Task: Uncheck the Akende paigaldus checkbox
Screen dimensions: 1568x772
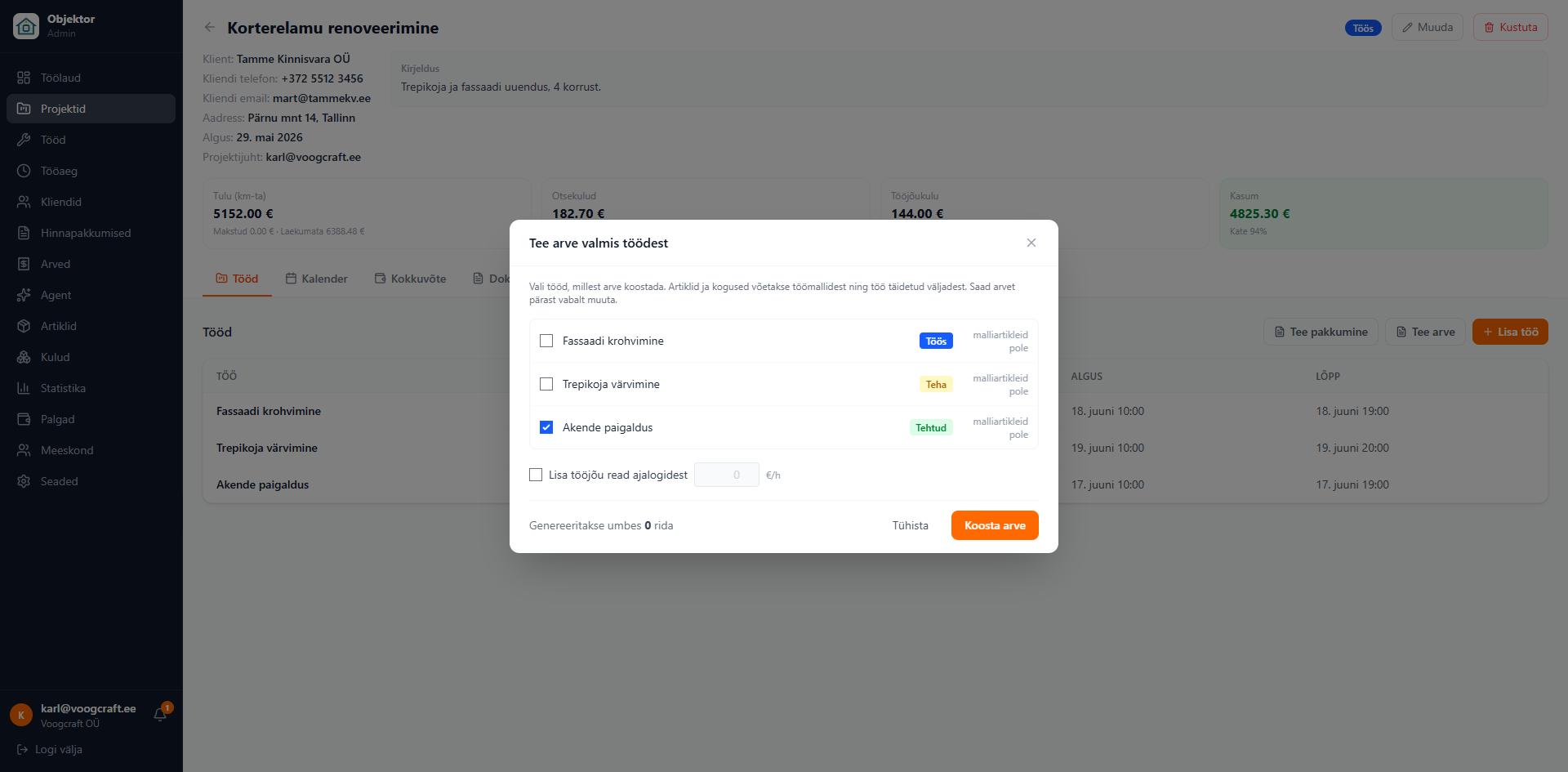Action: (546, 427)
